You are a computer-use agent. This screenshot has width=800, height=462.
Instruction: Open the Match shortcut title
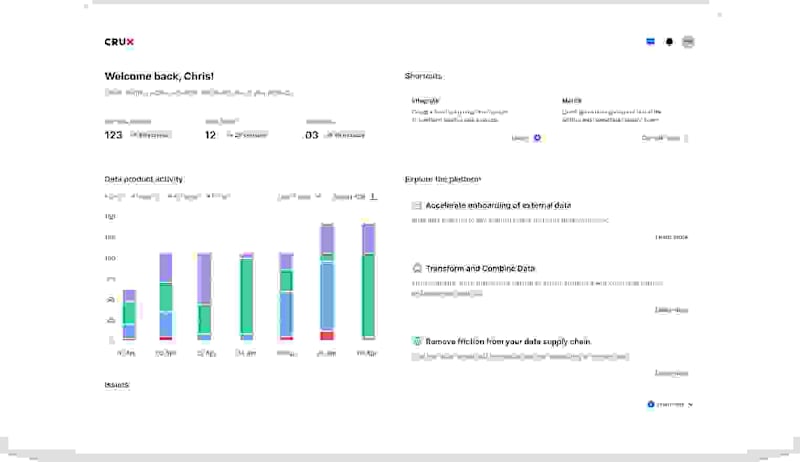[x=571, y=100]
